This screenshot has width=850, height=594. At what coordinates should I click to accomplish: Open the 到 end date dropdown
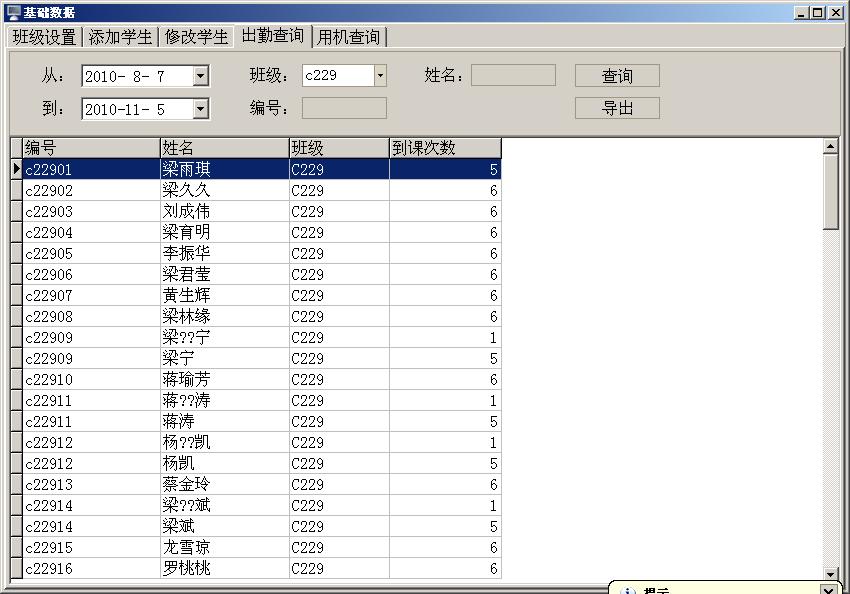coord(201,109)
